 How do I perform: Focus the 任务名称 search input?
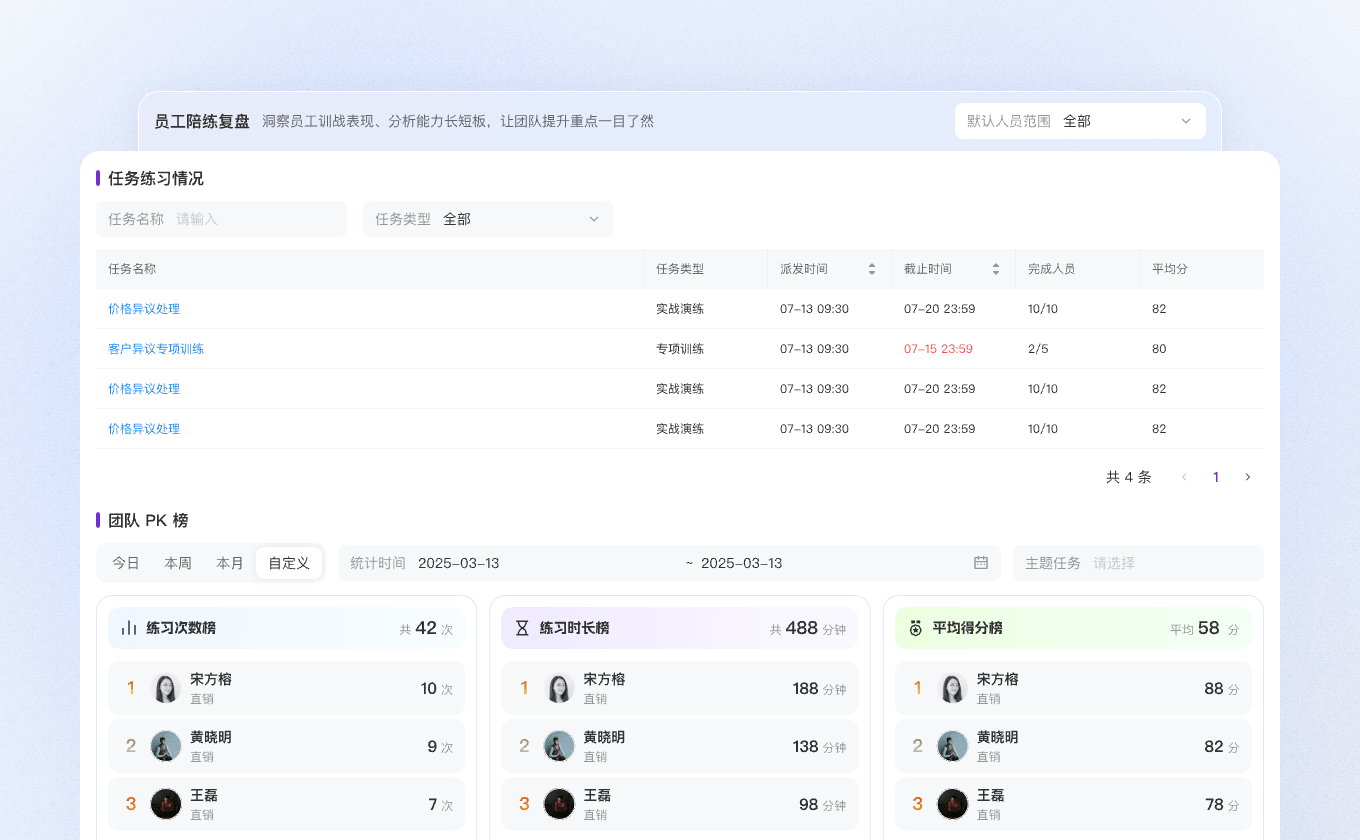tap(221, 219)
